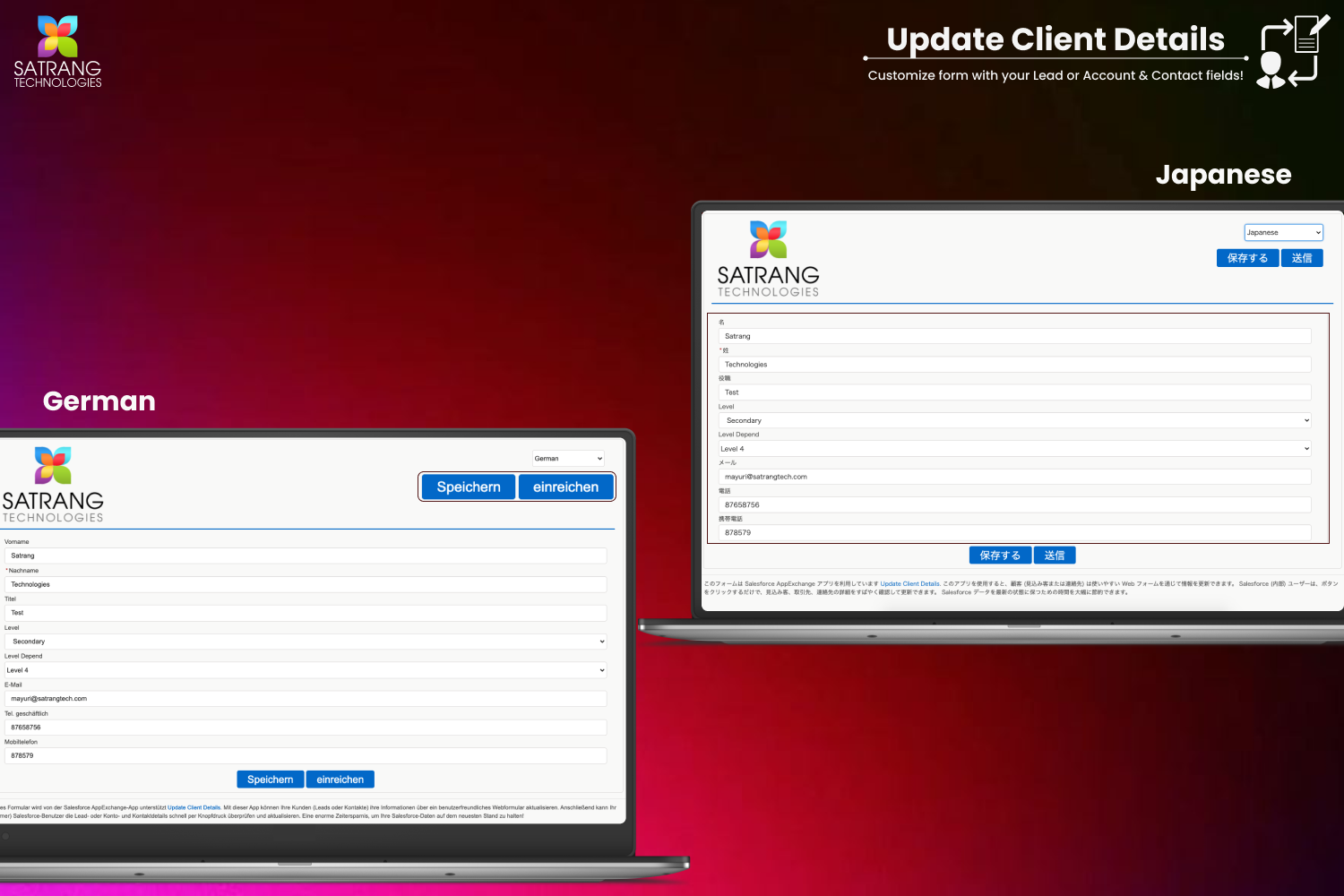Click the メール label text
This screenshot has width=1344, height=896.
tap(727, 463)
